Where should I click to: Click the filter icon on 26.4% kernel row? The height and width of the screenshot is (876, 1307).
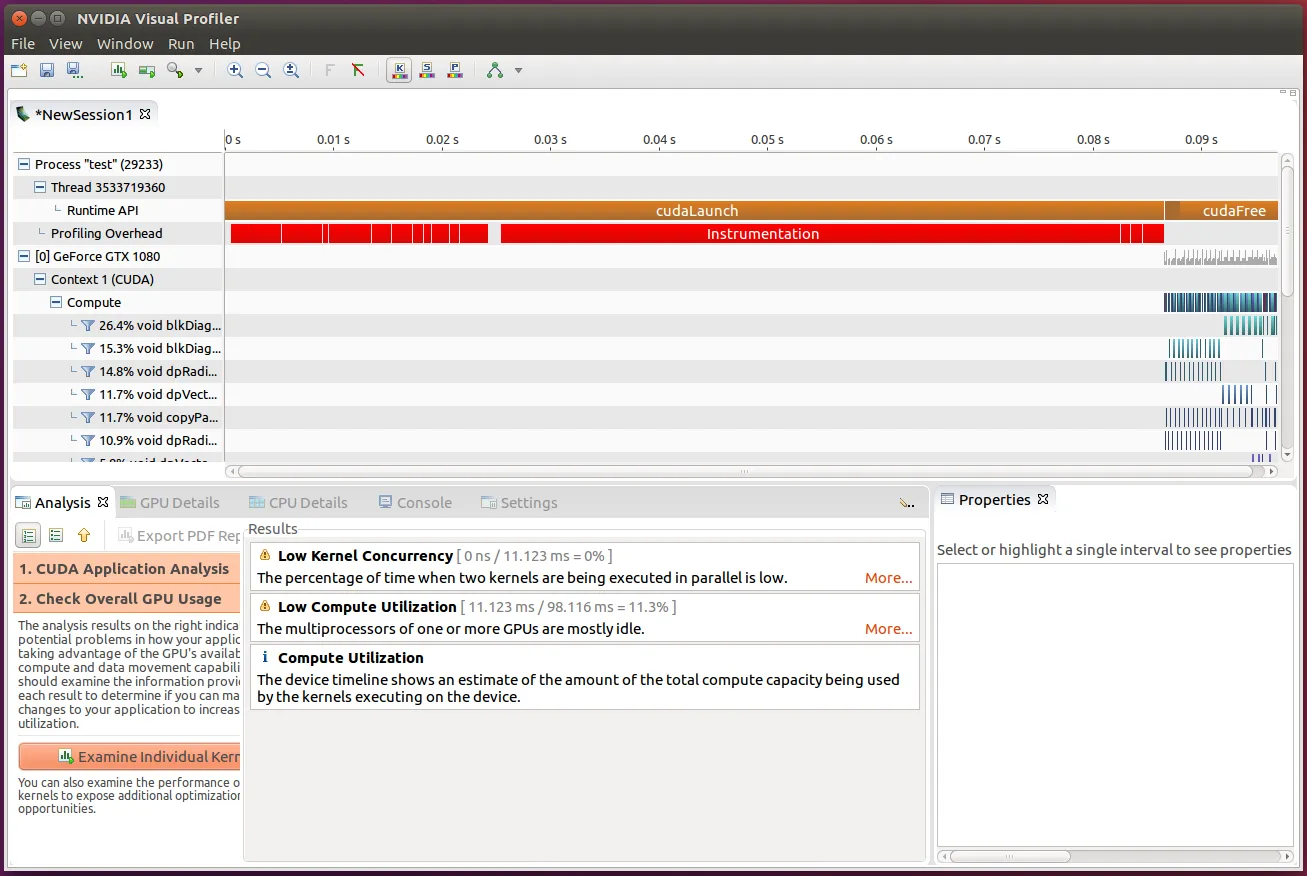[x=87, y=325]
